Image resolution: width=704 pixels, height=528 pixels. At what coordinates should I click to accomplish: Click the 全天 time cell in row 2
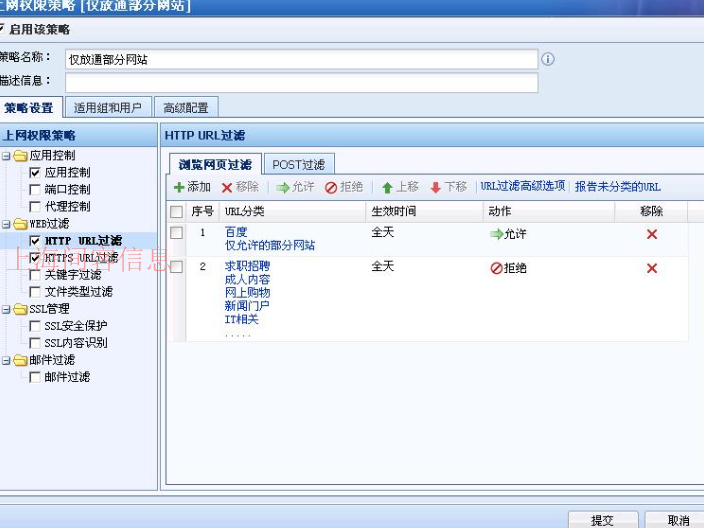383,266
